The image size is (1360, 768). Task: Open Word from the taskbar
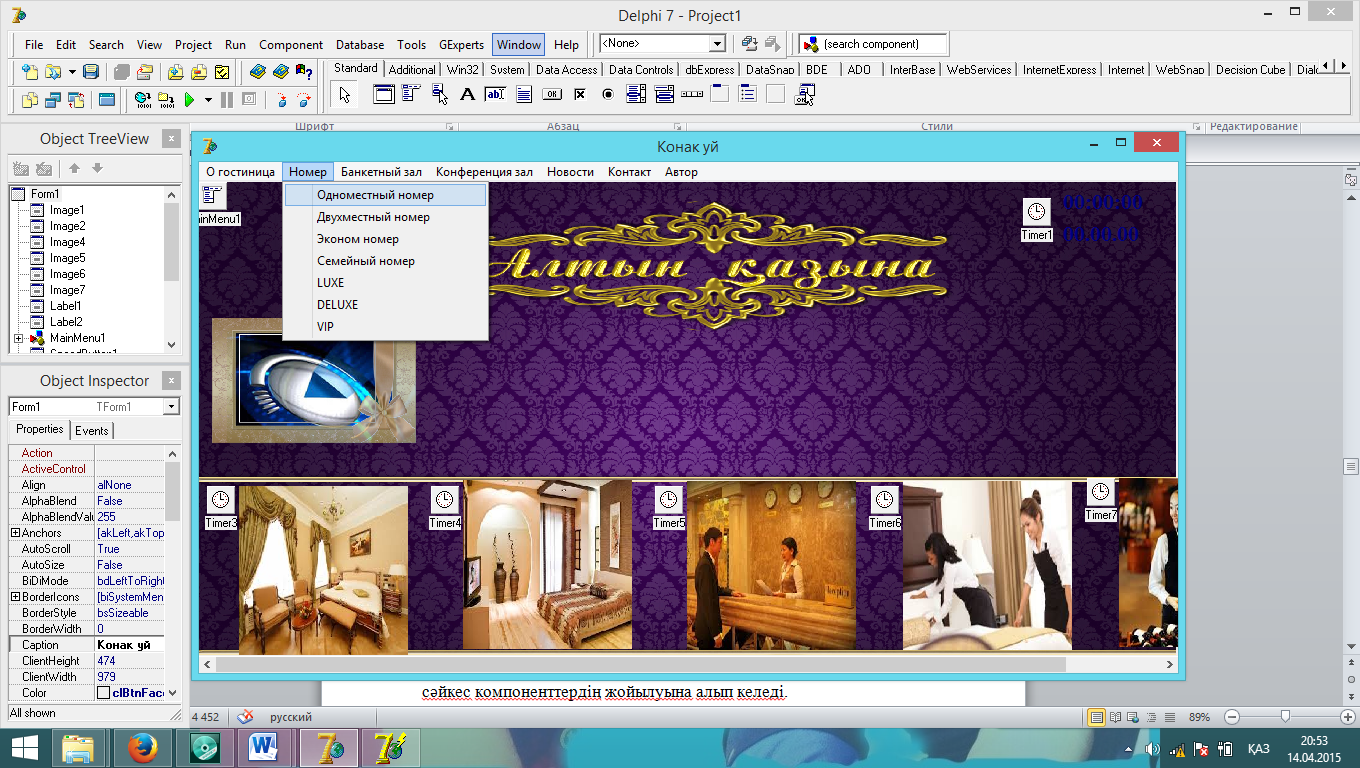[264, 748]
